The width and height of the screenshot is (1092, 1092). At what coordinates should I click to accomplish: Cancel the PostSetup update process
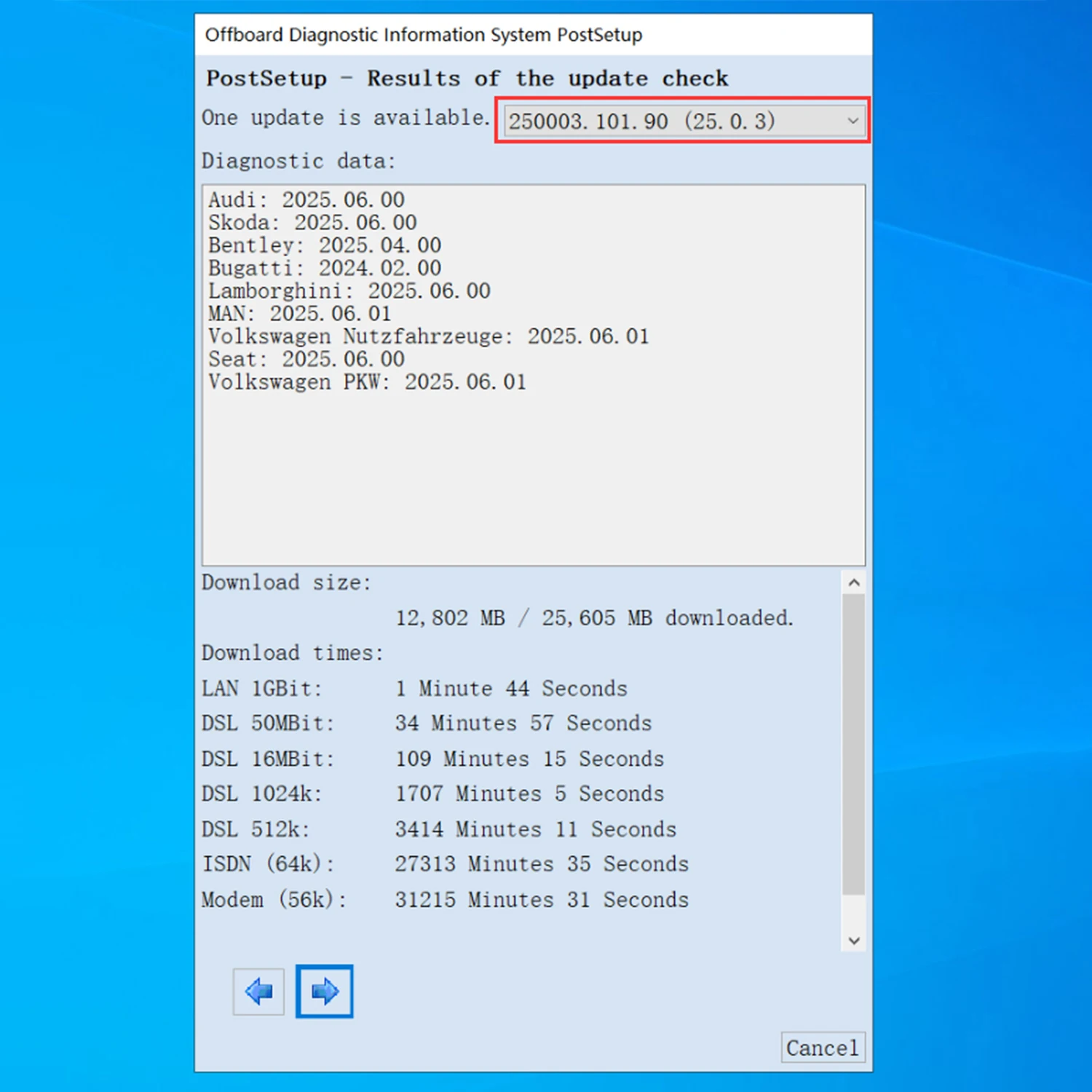tap(822, 1048)
